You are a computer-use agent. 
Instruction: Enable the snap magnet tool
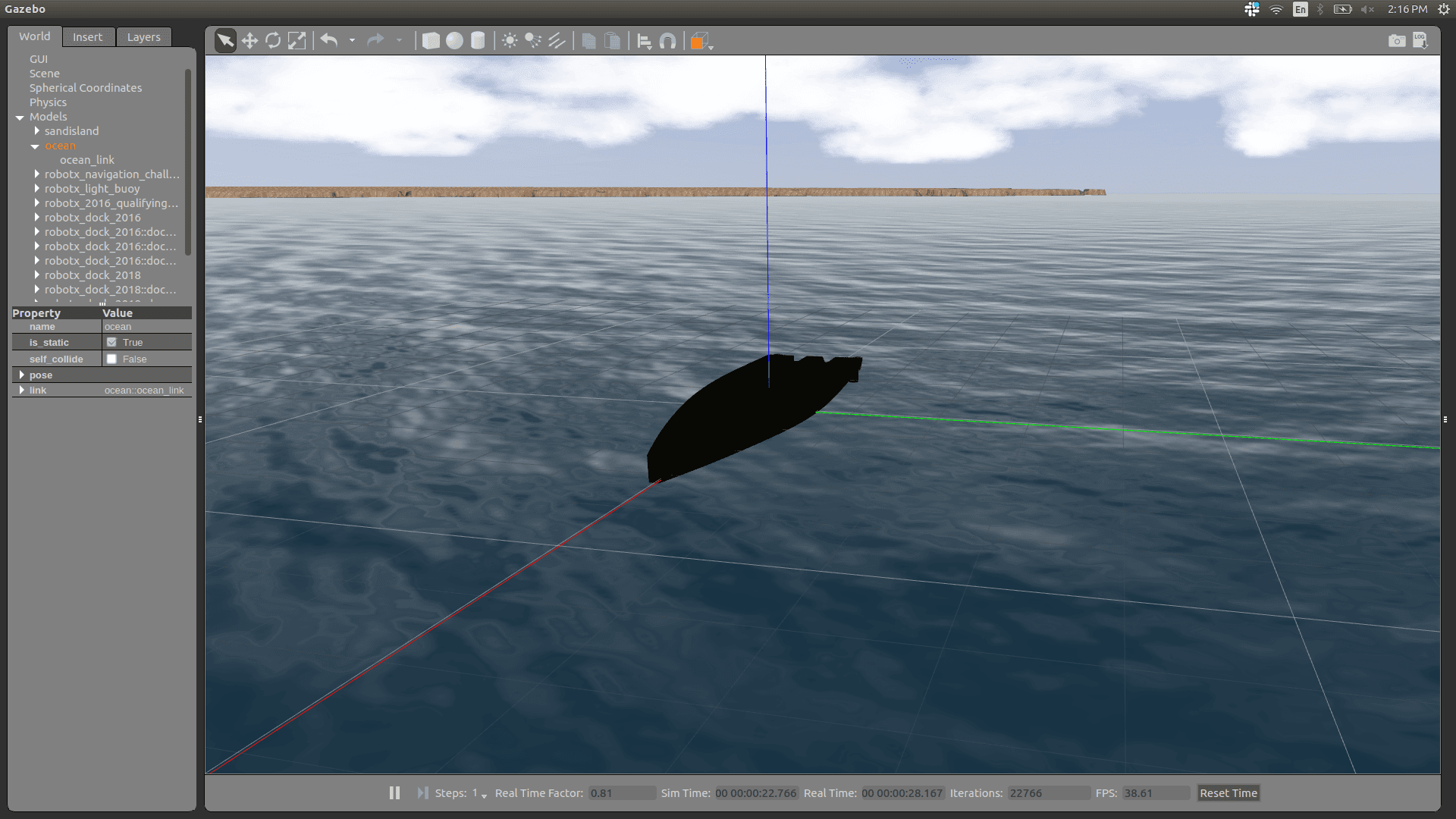(x=667, y=41)
